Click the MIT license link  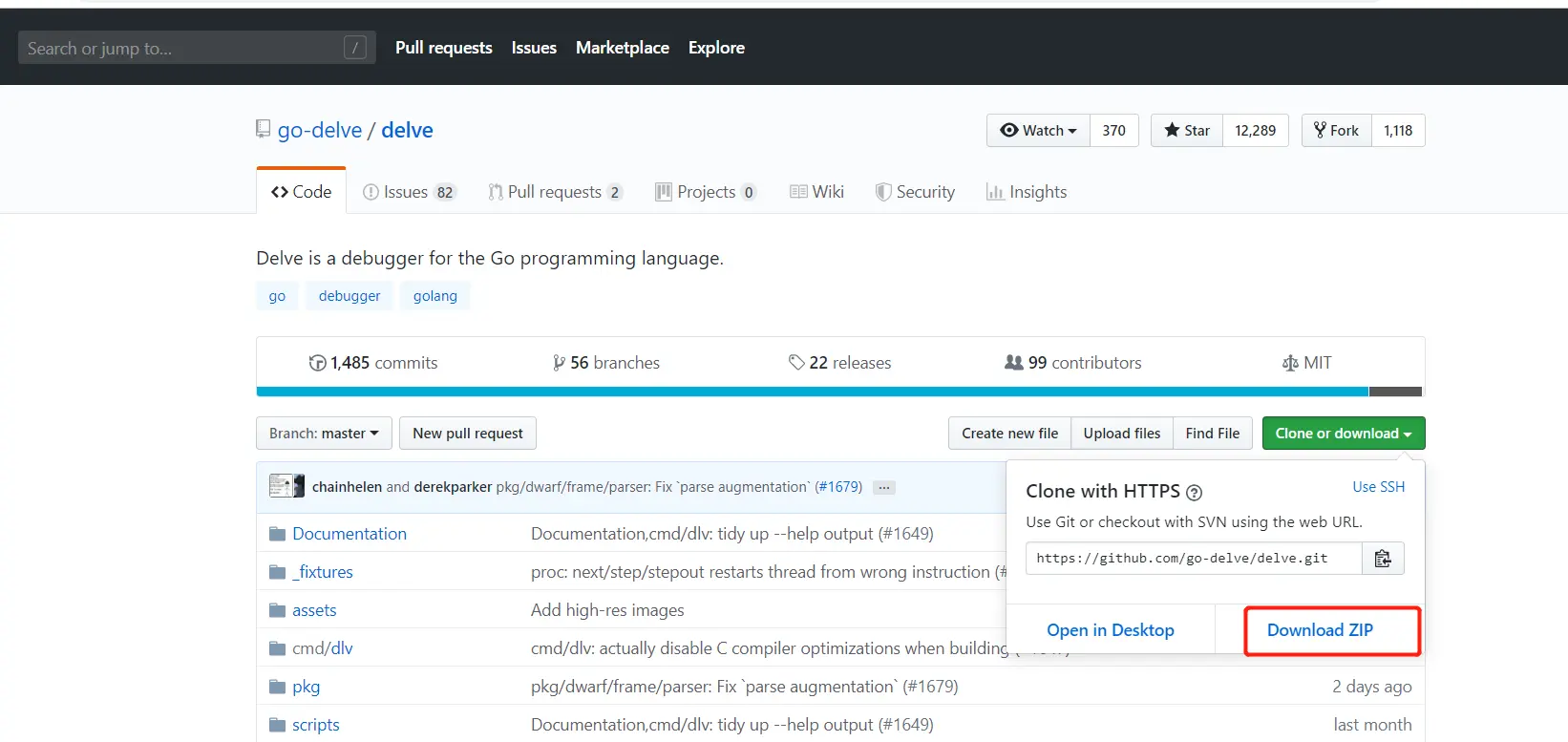point(1306,363)
